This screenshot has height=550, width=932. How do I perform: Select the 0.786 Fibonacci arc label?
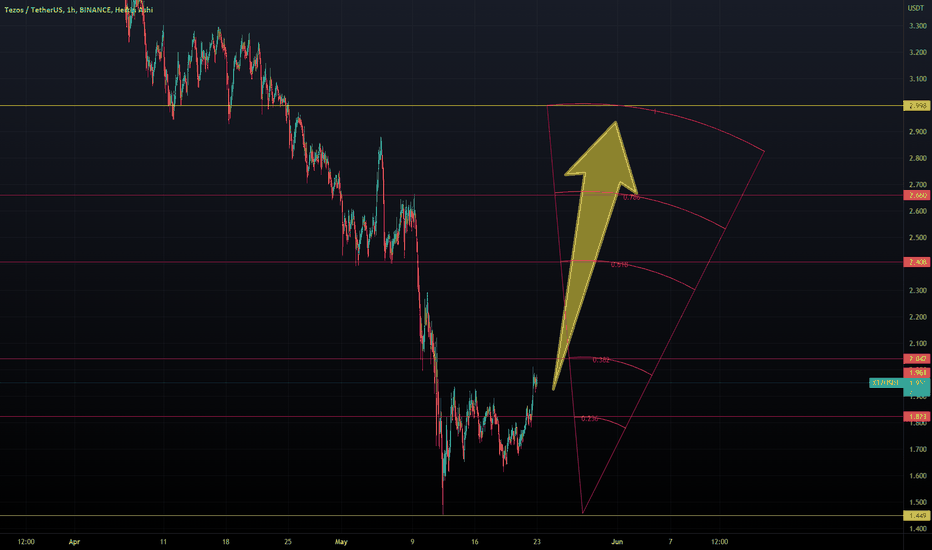pyautogui.click(x=632, y=197)
